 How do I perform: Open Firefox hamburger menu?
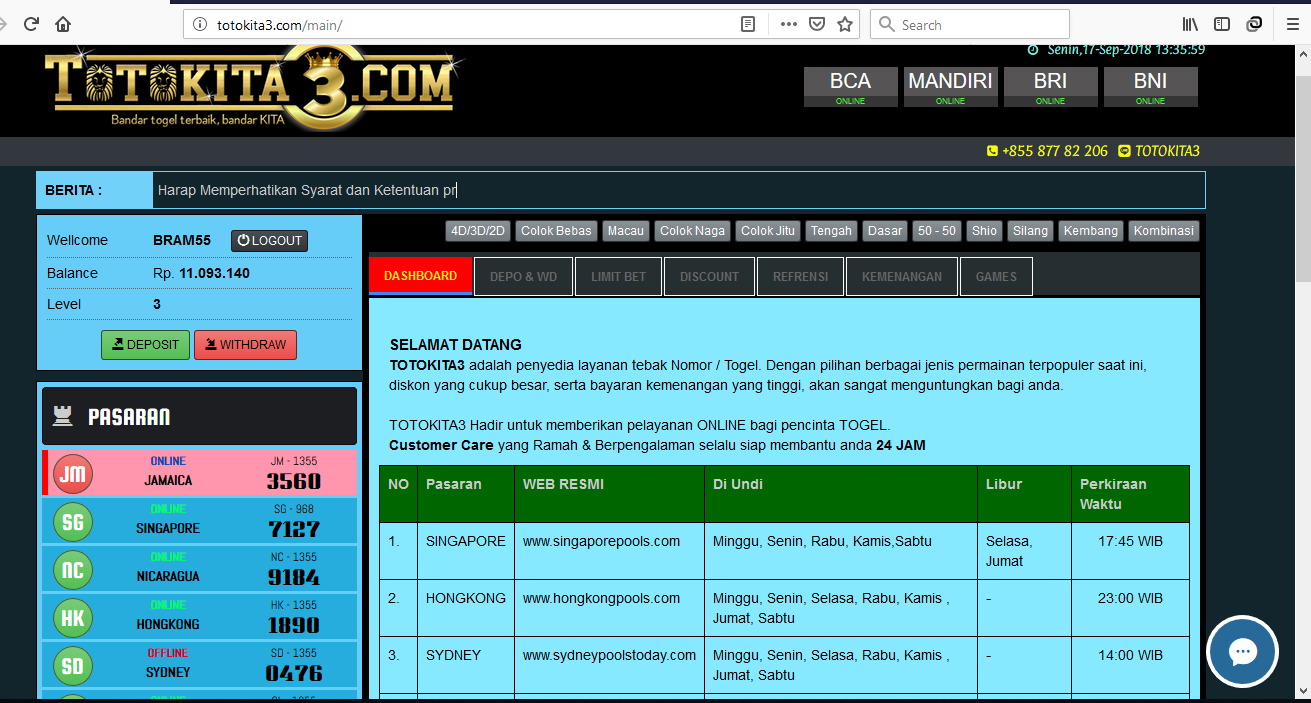(1291, 25)
